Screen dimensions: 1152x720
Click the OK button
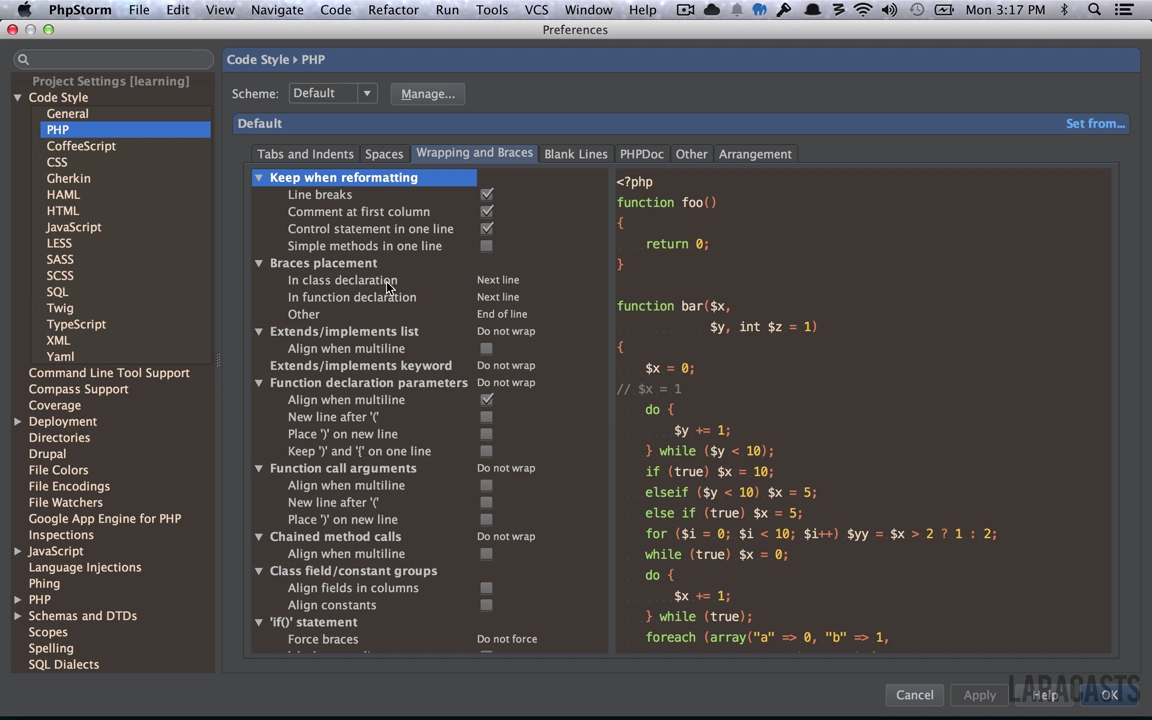pyautogui.click(x=1109, y=695)
